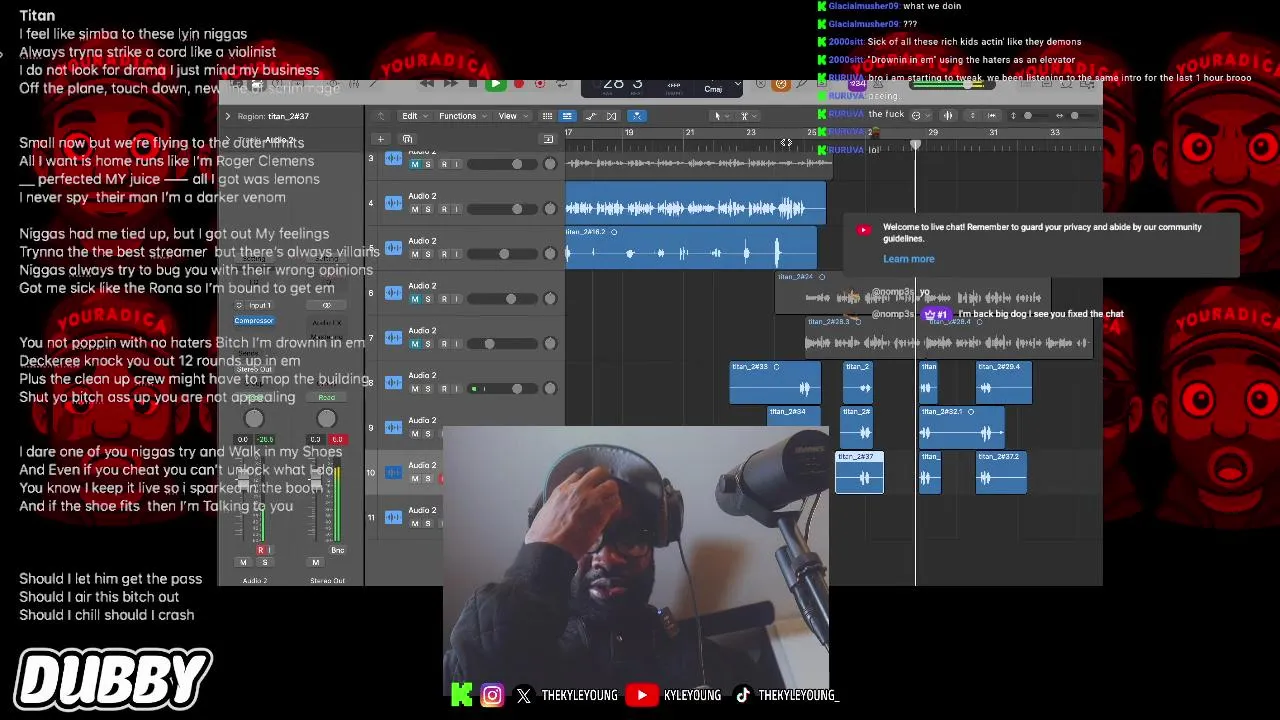Click the Cmaj key signature display
The height and width of the screenshot is (720, 1280).
point(713,89)
